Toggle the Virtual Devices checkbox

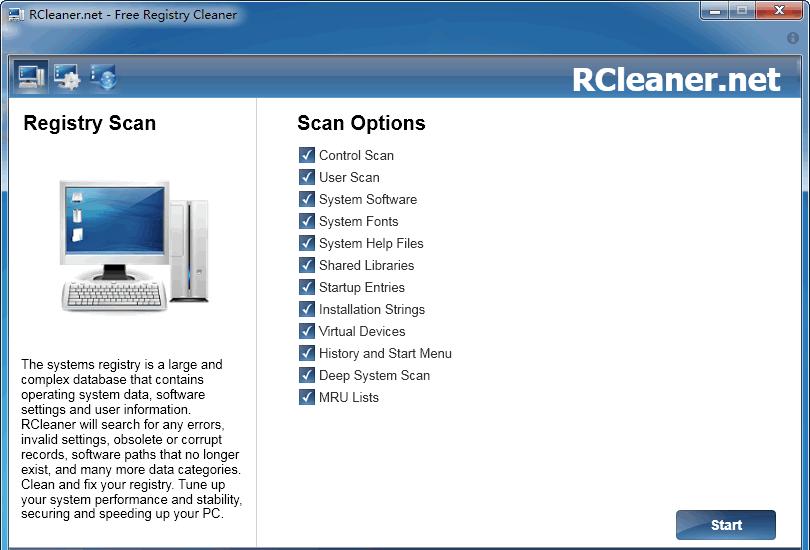(307, 331)
